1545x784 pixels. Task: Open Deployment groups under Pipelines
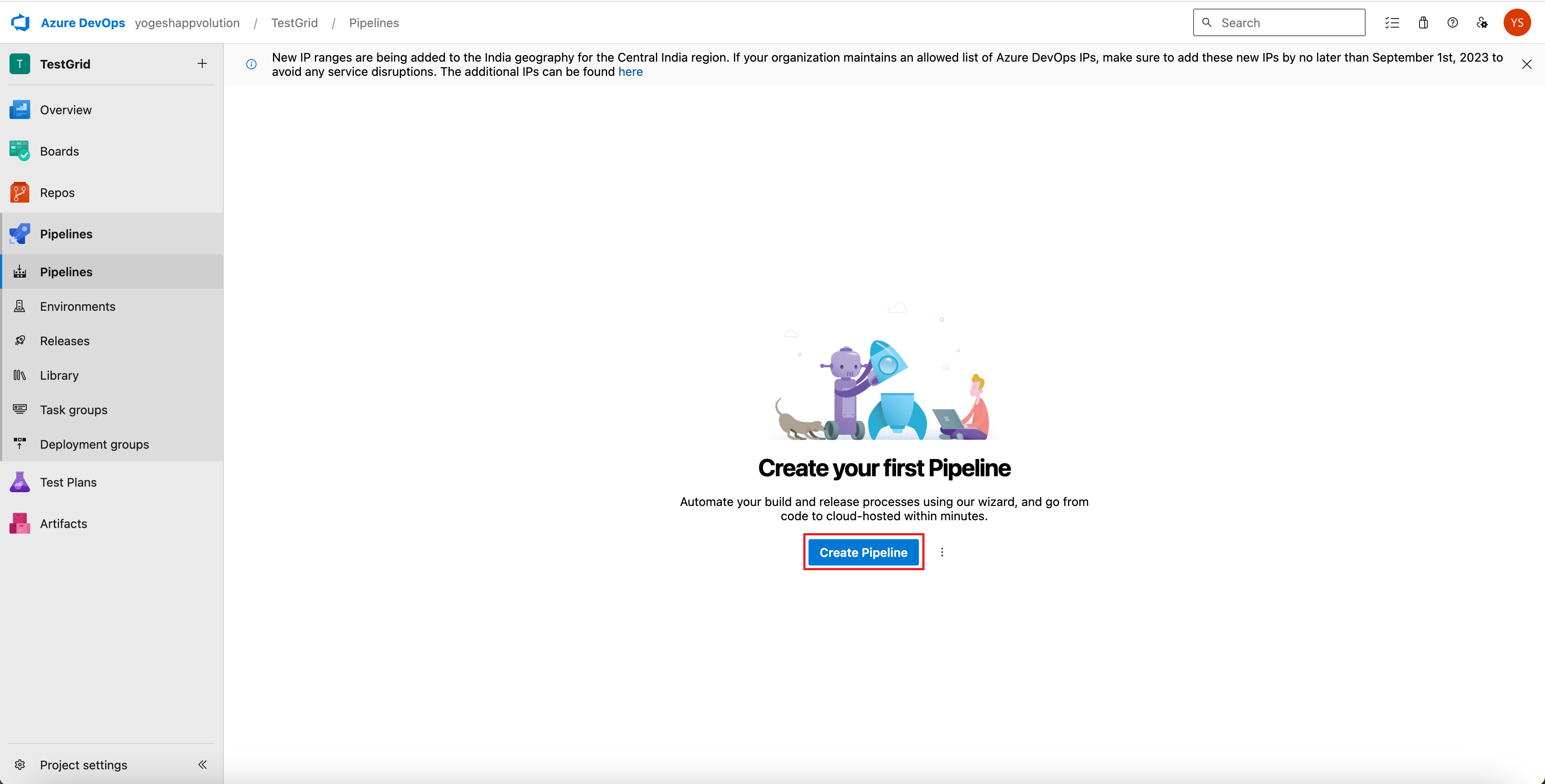point(112,444)
